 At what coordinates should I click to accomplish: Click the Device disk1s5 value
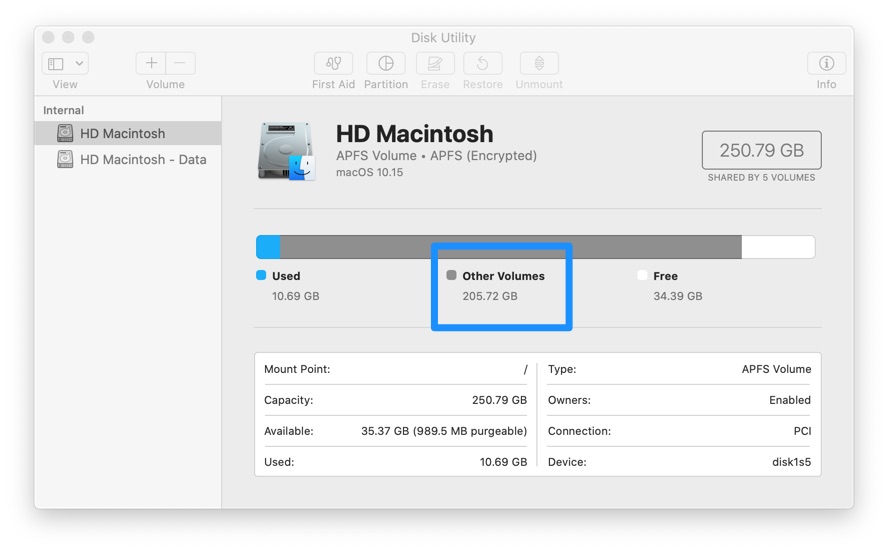point(792,462)
